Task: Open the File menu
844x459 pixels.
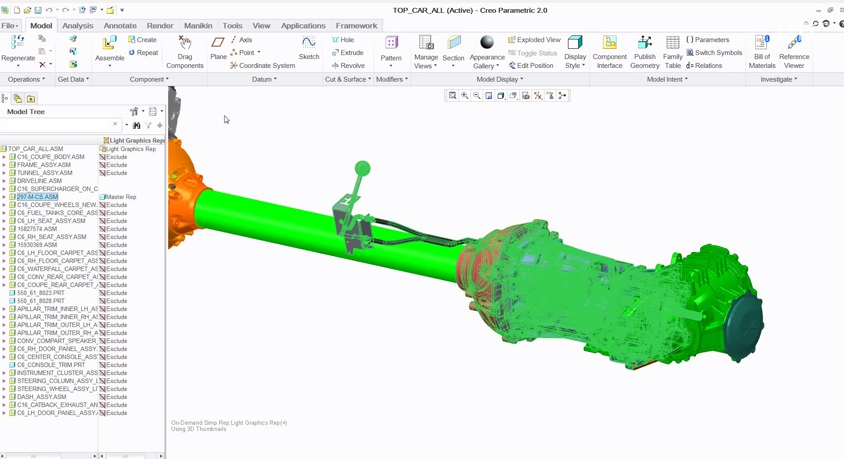Action: (x=10, y=26)
